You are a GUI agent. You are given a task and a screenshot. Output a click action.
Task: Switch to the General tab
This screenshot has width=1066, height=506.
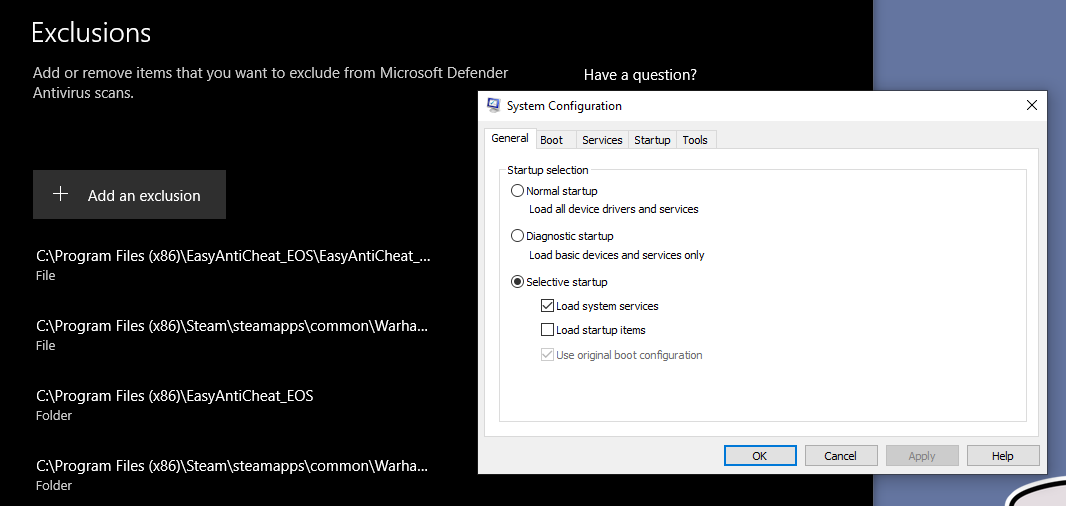510,139
